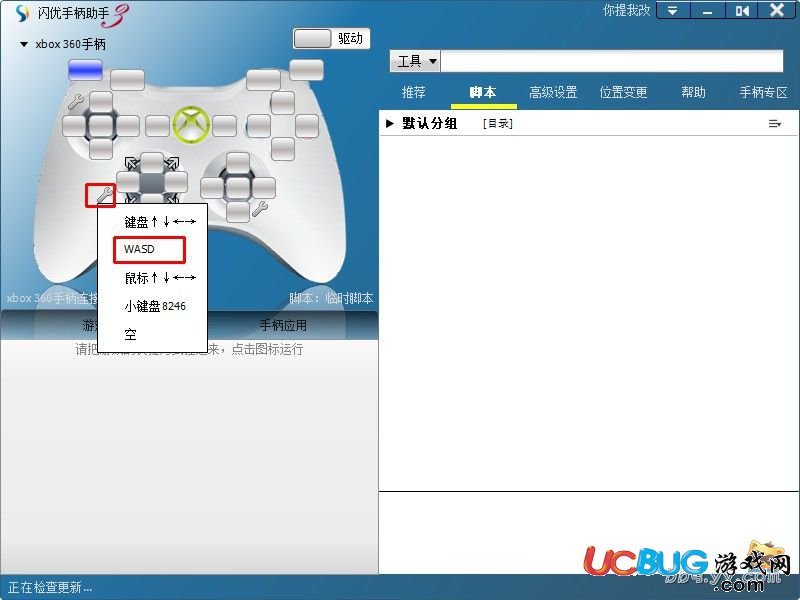
Task: Expand the 默认分组 group
Action: (x=390, y=123)
